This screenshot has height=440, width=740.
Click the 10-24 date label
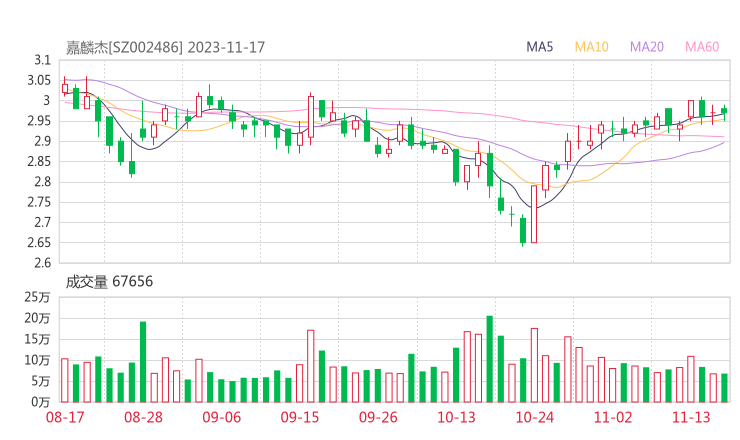tap(535, 417)
